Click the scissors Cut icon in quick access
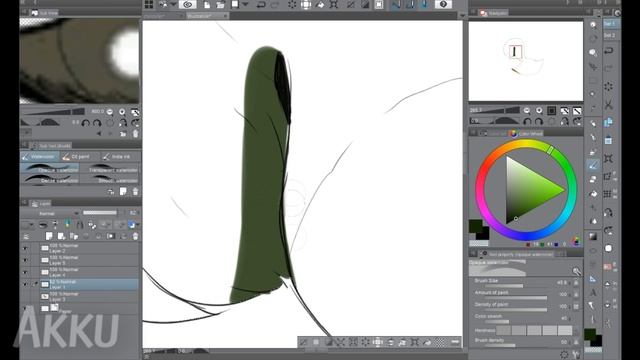Screen dimensions: 640x360 coord(609,104)
